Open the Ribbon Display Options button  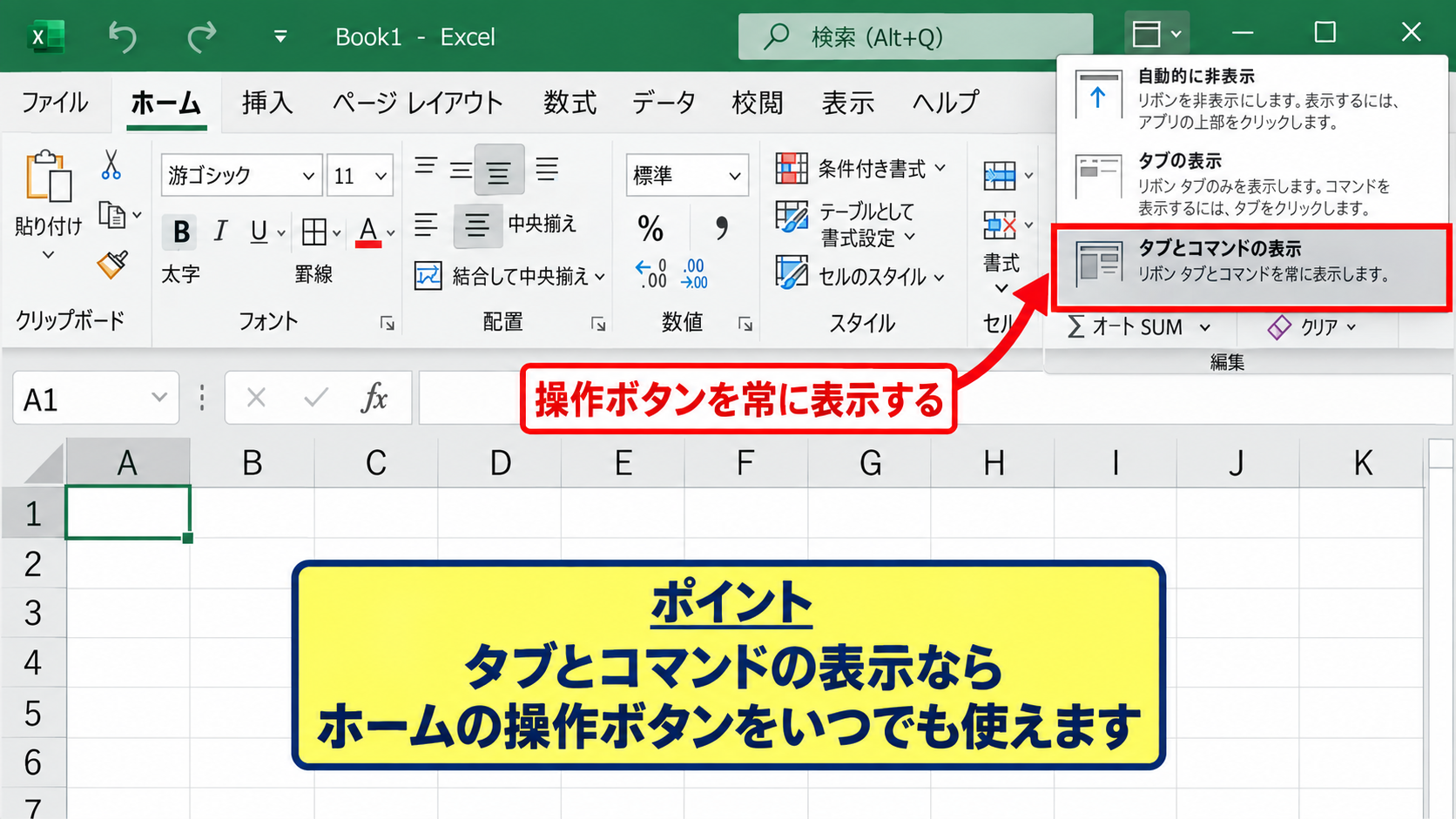click(x=1156, y=34)
